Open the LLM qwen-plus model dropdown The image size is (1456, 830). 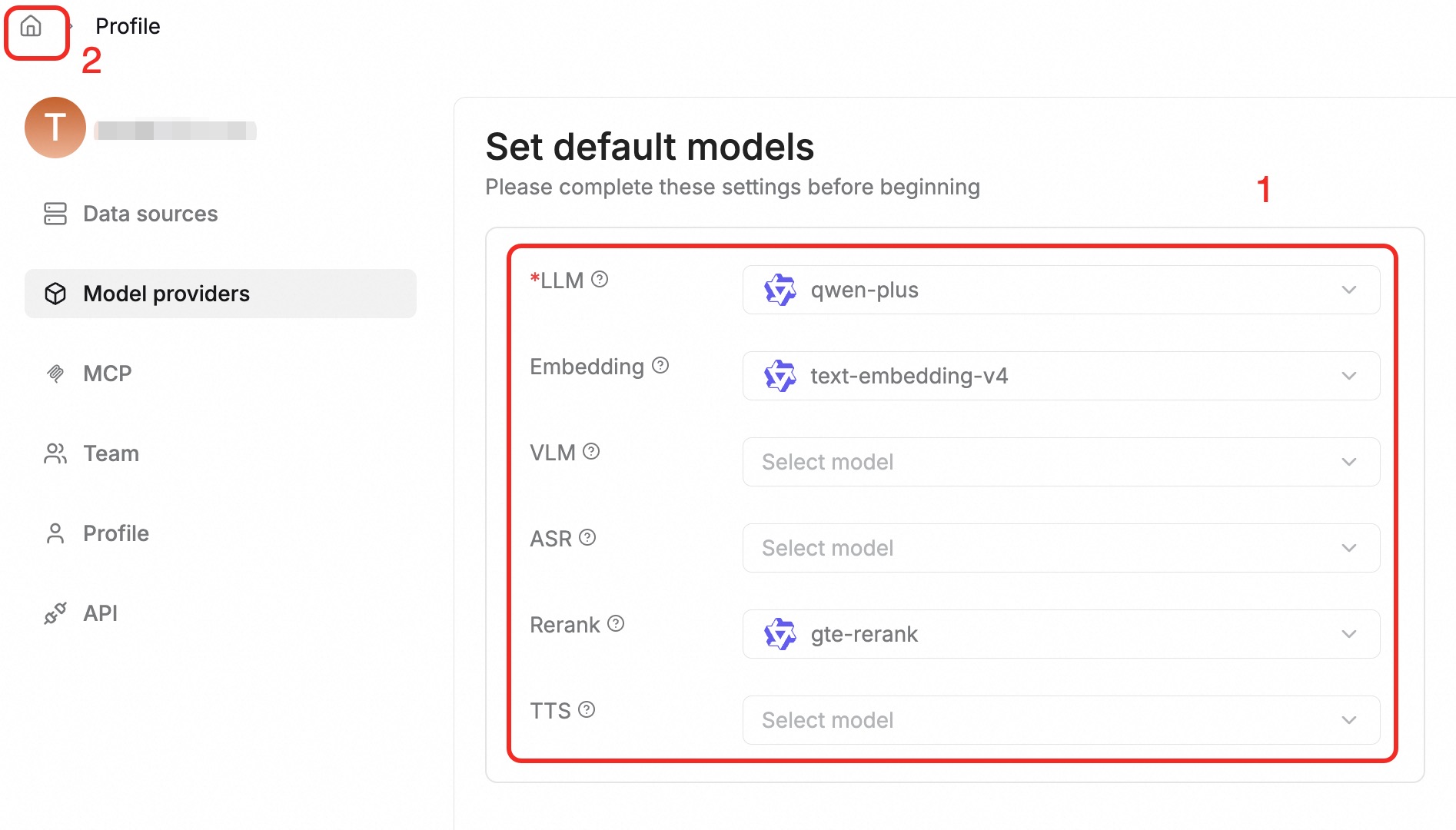[x=1061, y=290]
